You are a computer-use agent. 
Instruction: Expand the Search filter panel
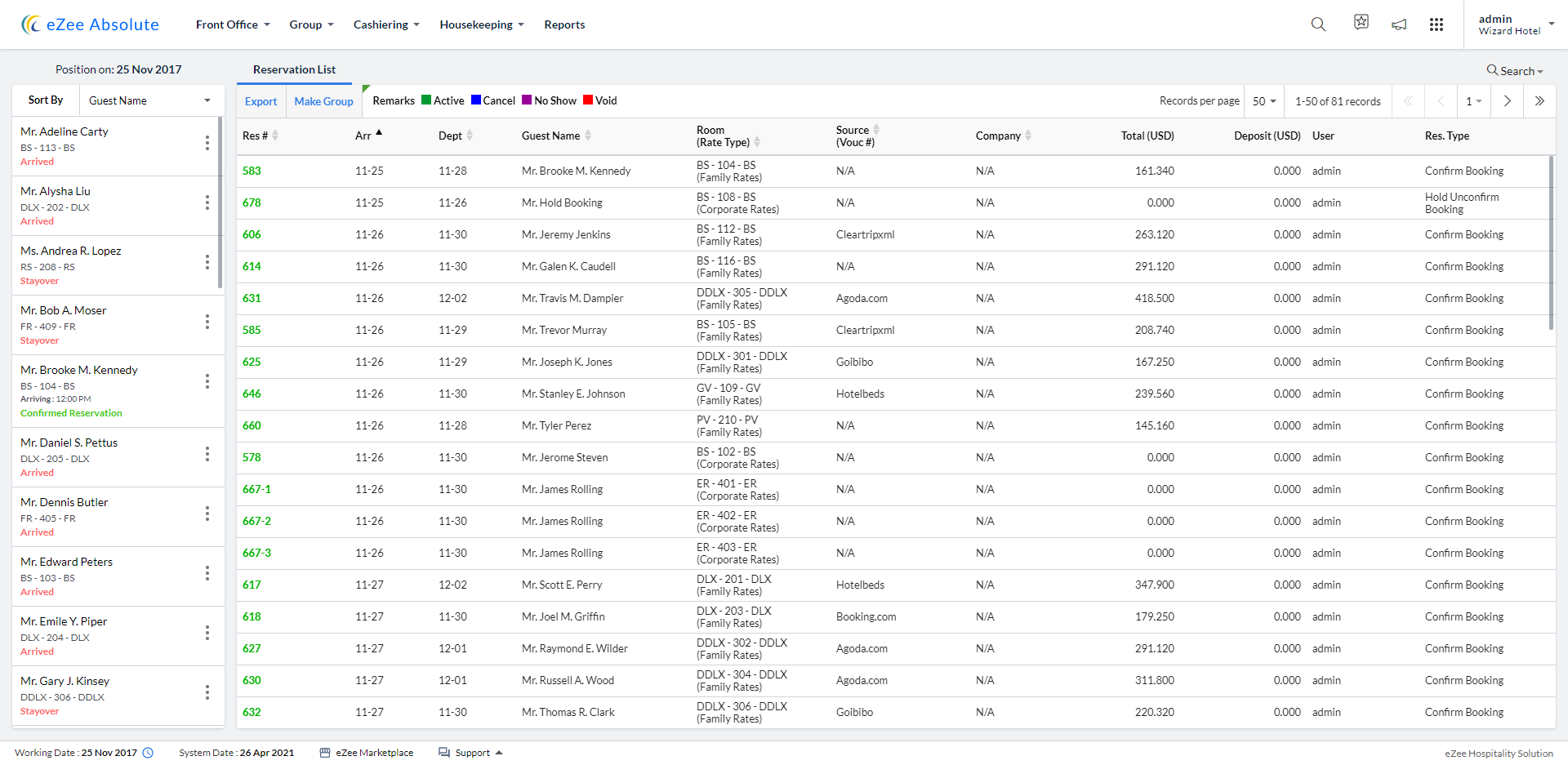point(1515,71)
